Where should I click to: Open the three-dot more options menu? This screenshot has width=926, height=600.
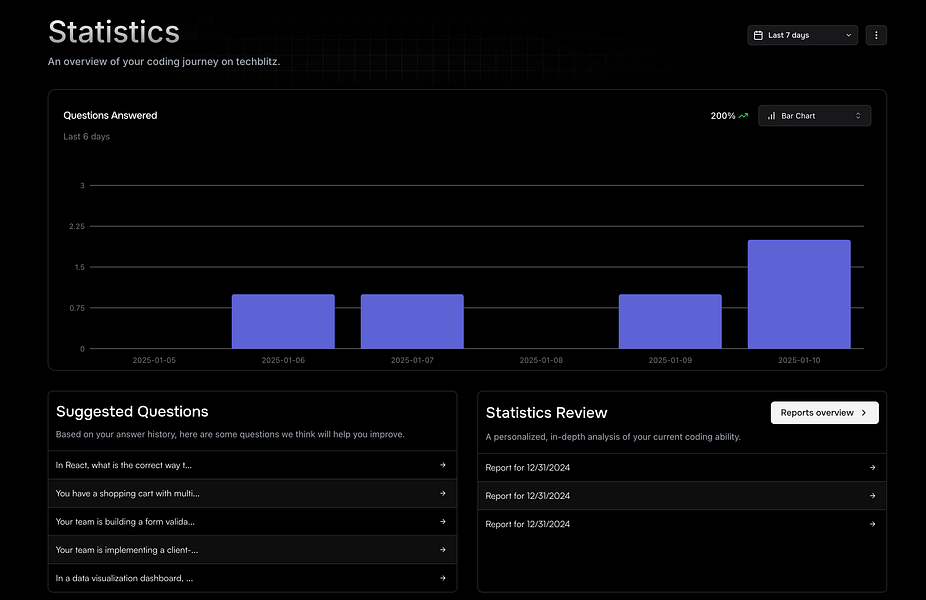tap(876, 35)
